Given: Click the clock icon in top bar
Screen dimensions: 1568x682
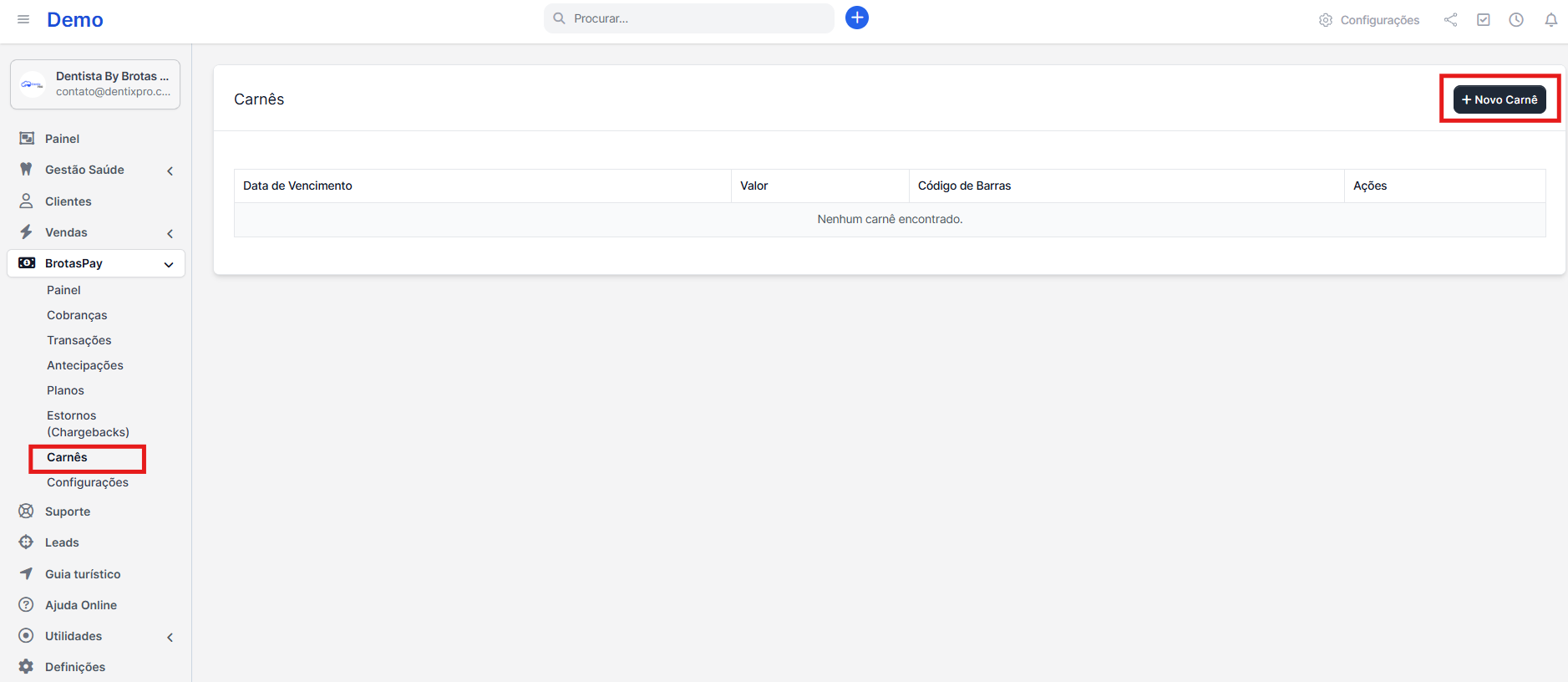Looking at the screenshot, I should 1516,20.
